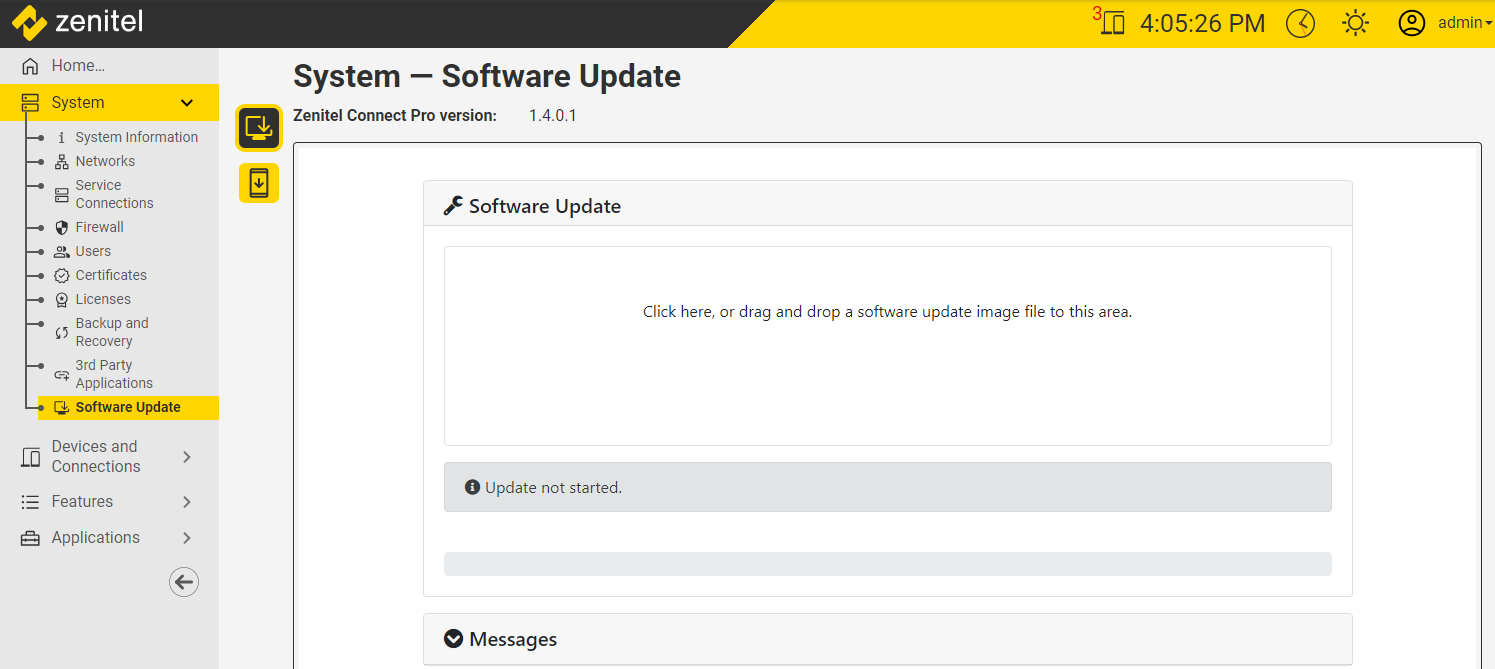Click the info icon in update status

pyautogui.click(x=472, y=487)
